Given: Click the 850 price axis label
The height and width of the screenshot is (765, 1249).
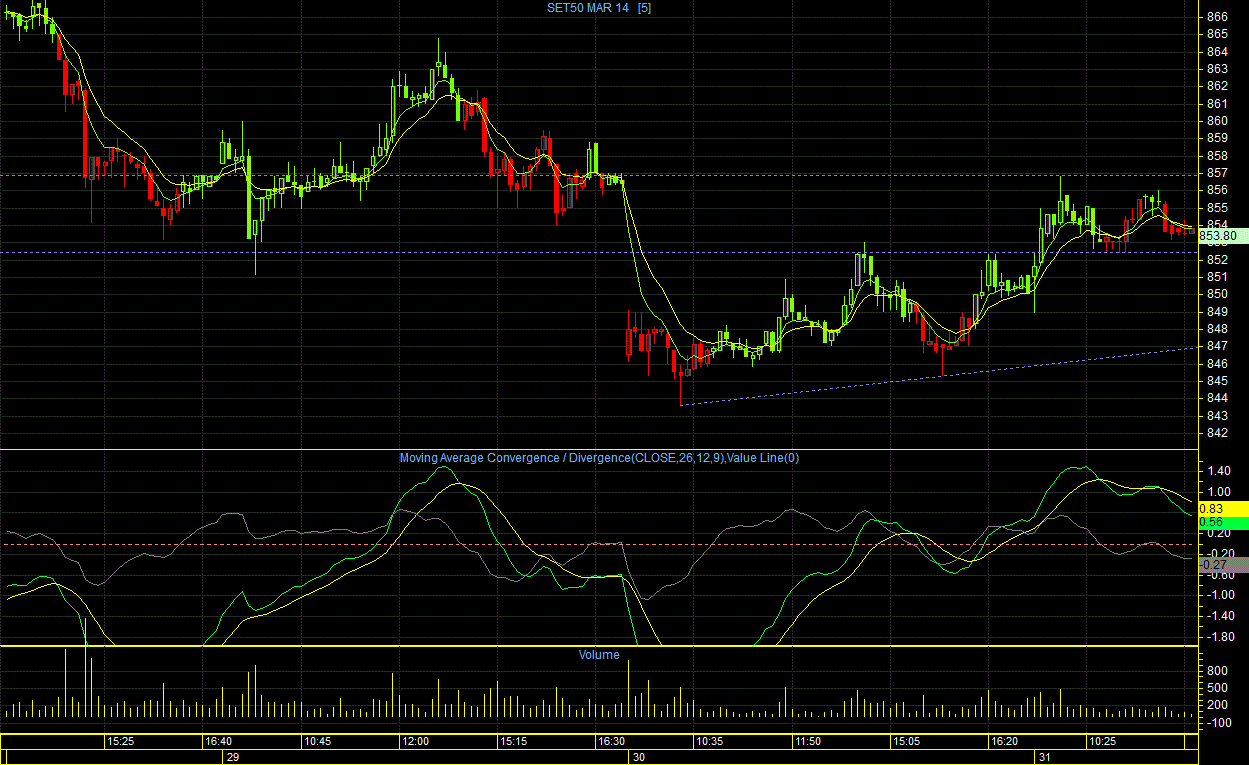Looking at the screenshot, I should point(1217,294).
